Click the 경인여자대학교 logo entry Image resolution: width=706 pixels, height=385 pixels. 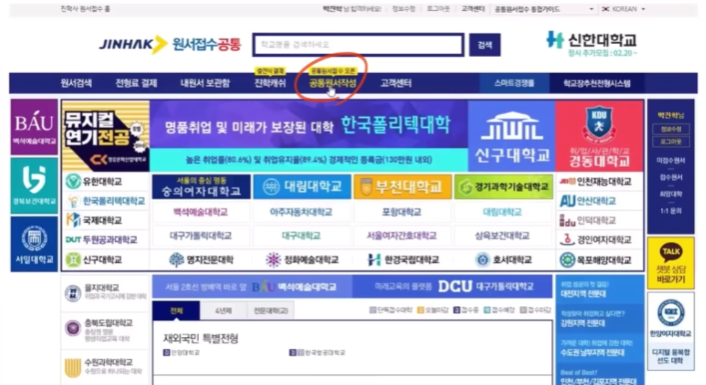click(595, 240)
